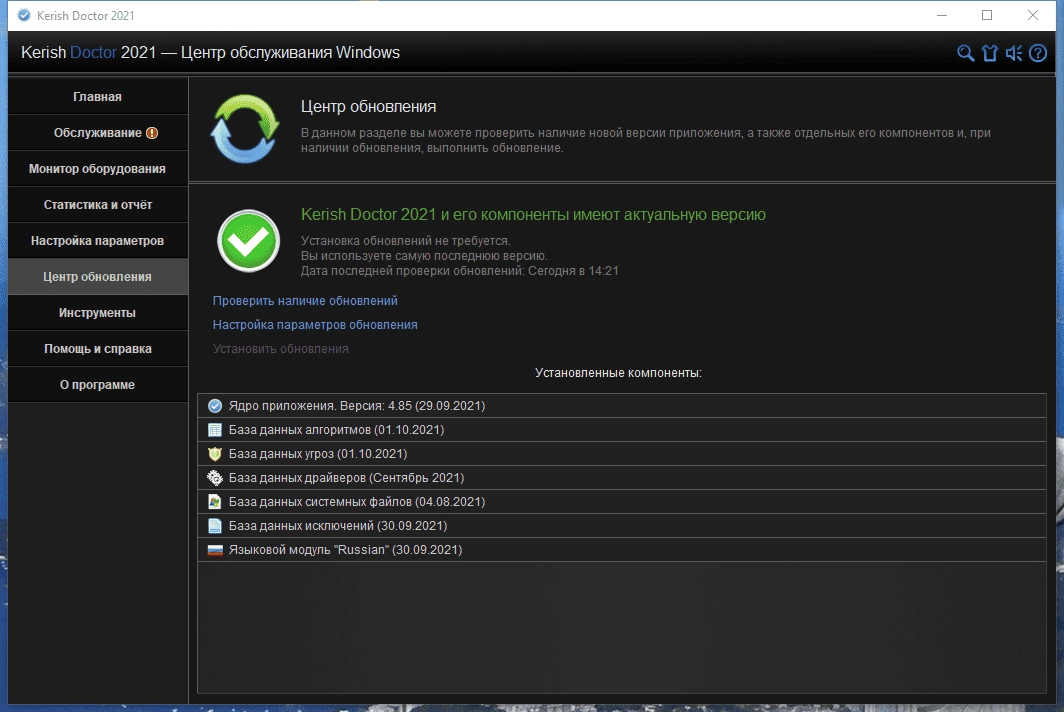Switch to Статистика и отчёт
Viewport: 1064px width, 712px height.
coord(98,204)
